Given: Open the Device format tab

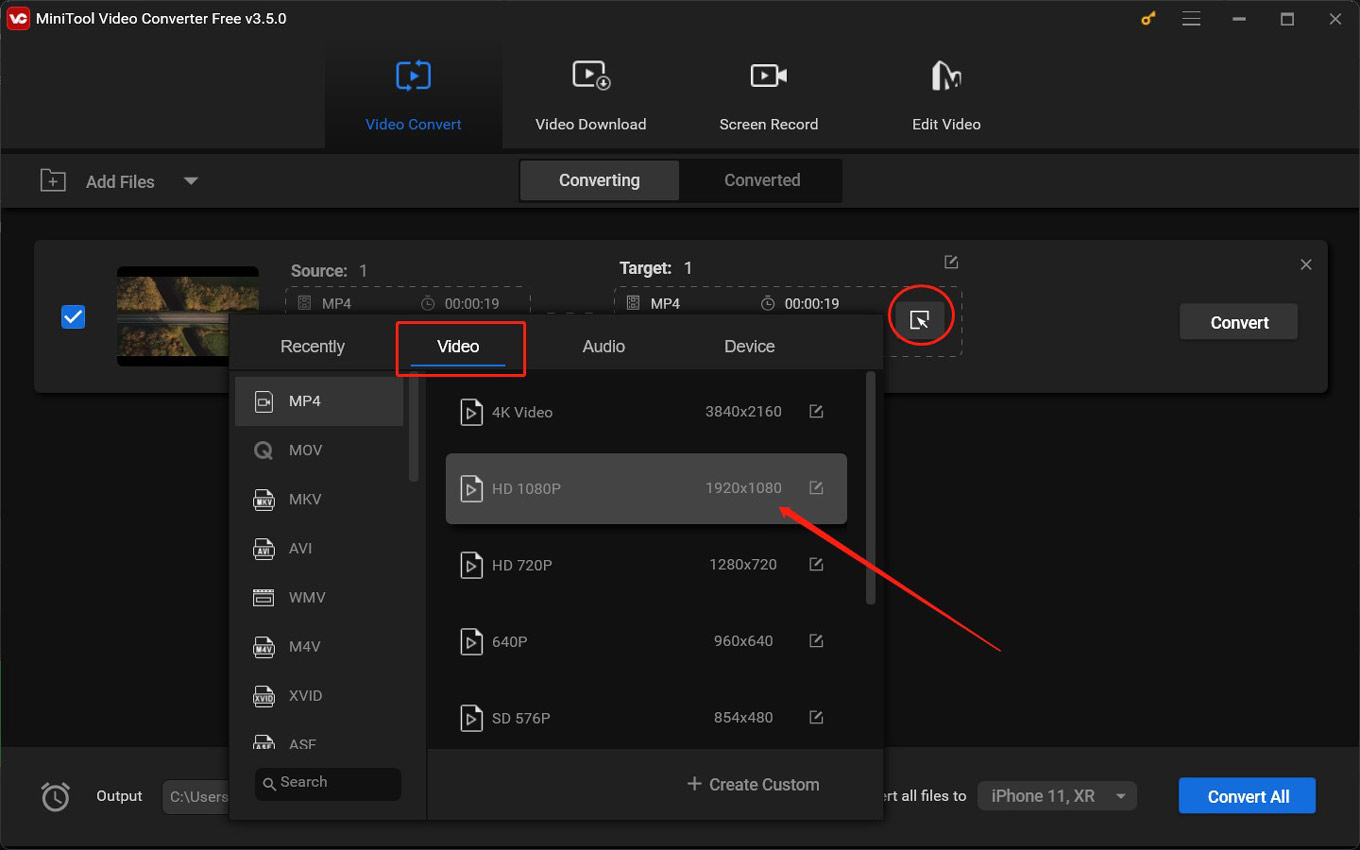Looking at the screenshot, I should [749, 346].
